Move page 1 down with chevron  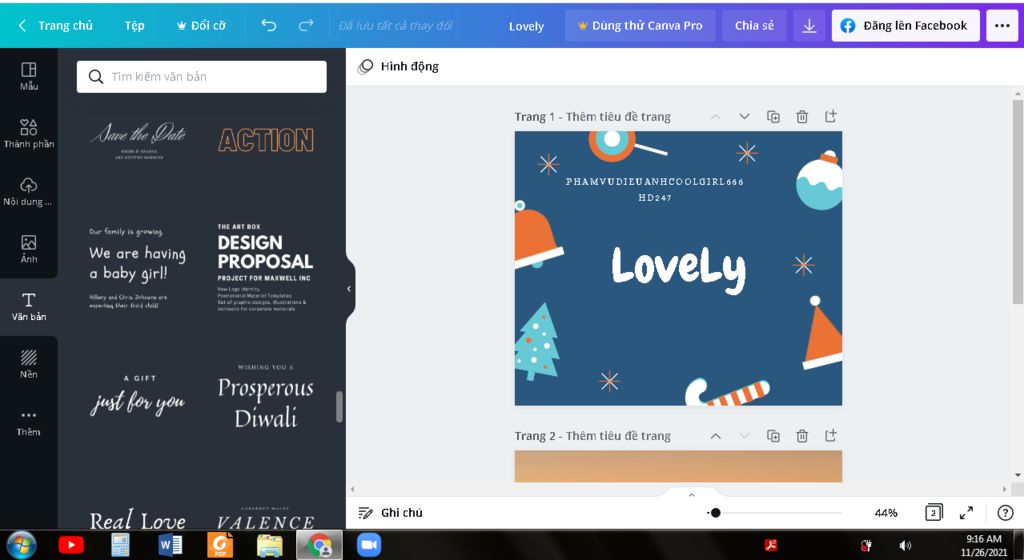pyautogui.click(x=744, y=116)
